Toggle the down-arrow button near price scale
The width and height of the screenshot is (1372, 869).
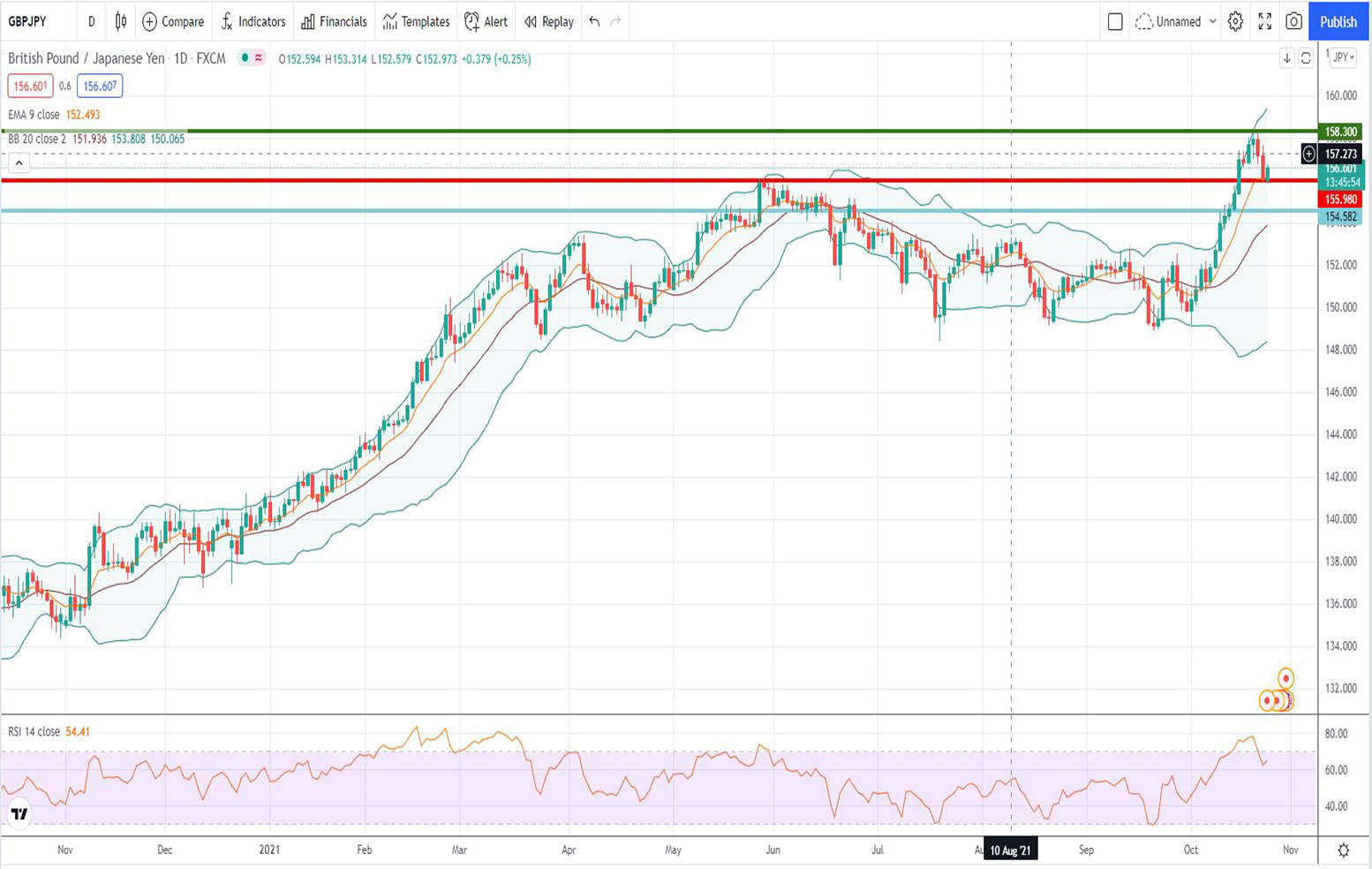pyautogui.click(x=1286, y=58)
